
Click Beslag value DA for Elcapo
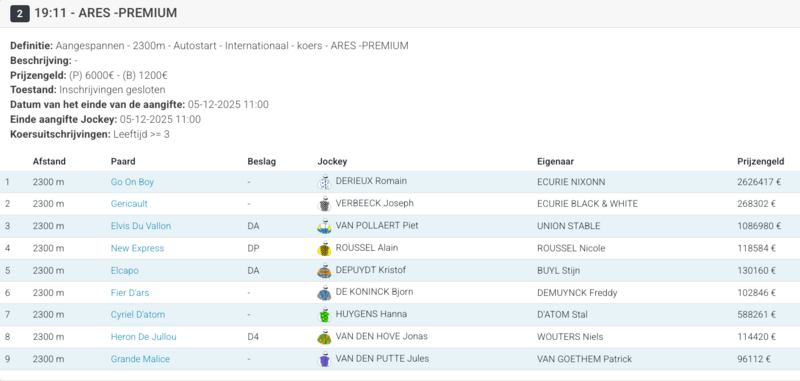[253, 271]
